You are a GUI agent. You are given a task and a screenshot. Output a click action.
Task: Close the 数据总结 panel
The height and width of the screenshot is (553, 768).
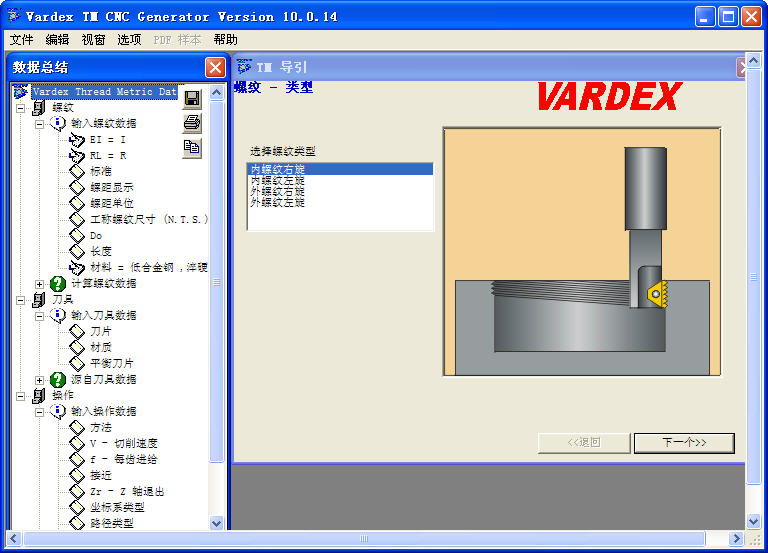pos(215,67)
